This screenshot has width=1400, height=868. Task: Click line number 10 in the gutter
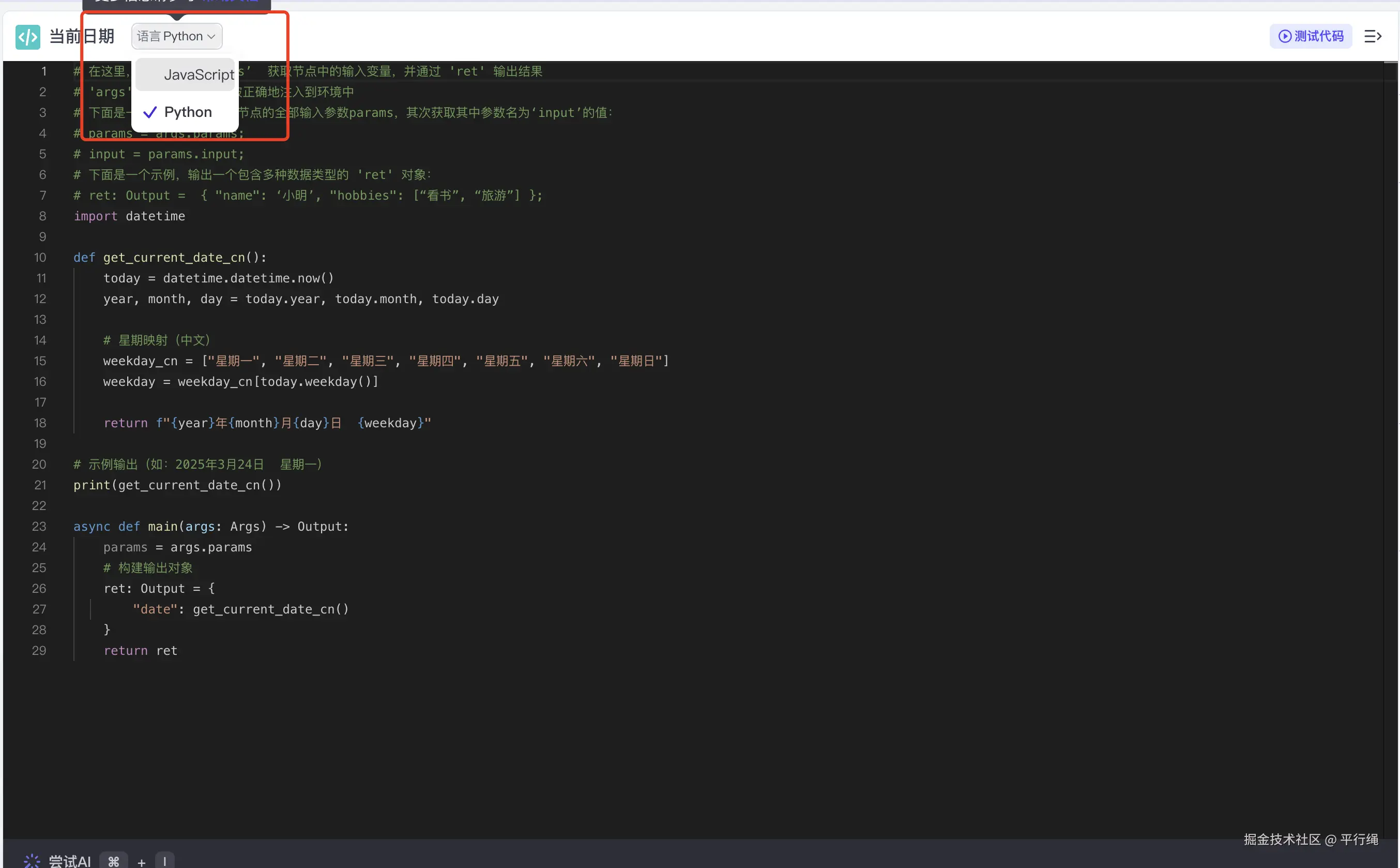pyautogui.click(x=40, y=258)
